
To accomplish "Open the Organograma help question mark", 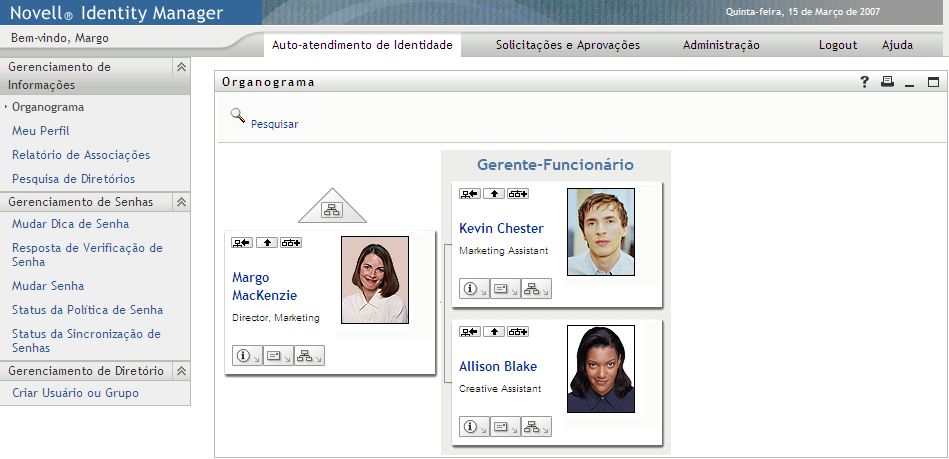I will [x=865, y=82].
